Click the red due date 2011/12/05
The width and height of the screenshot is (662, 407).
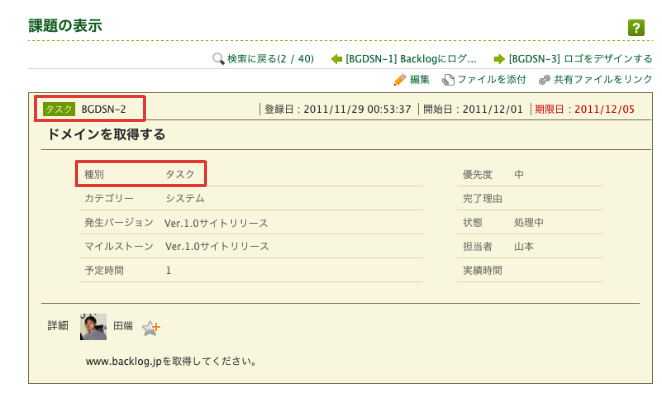(604, 109)
